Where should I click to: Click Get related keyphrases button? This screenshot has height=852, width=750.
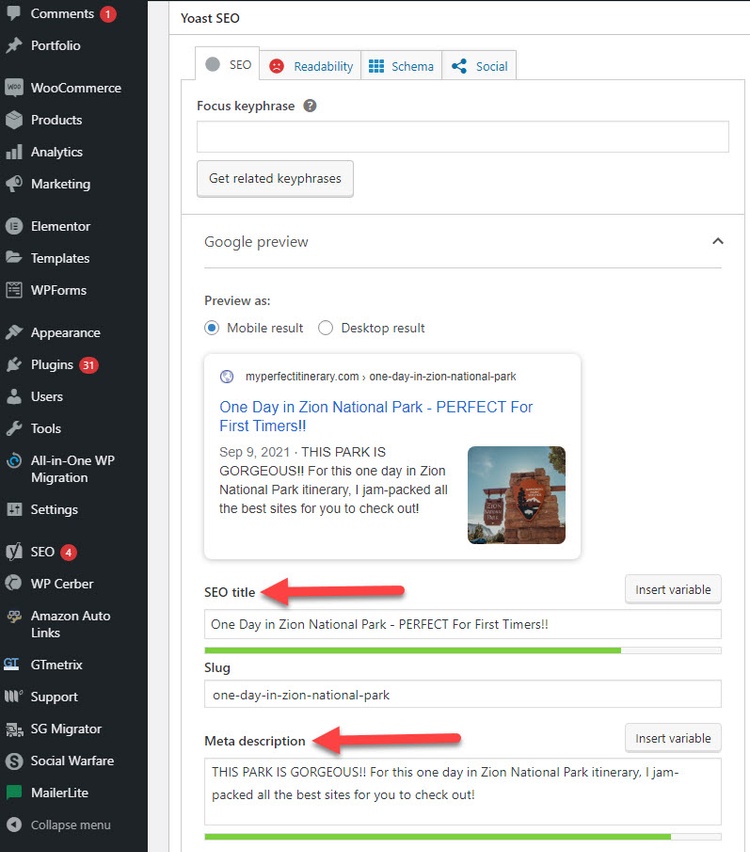pos(275,178)
